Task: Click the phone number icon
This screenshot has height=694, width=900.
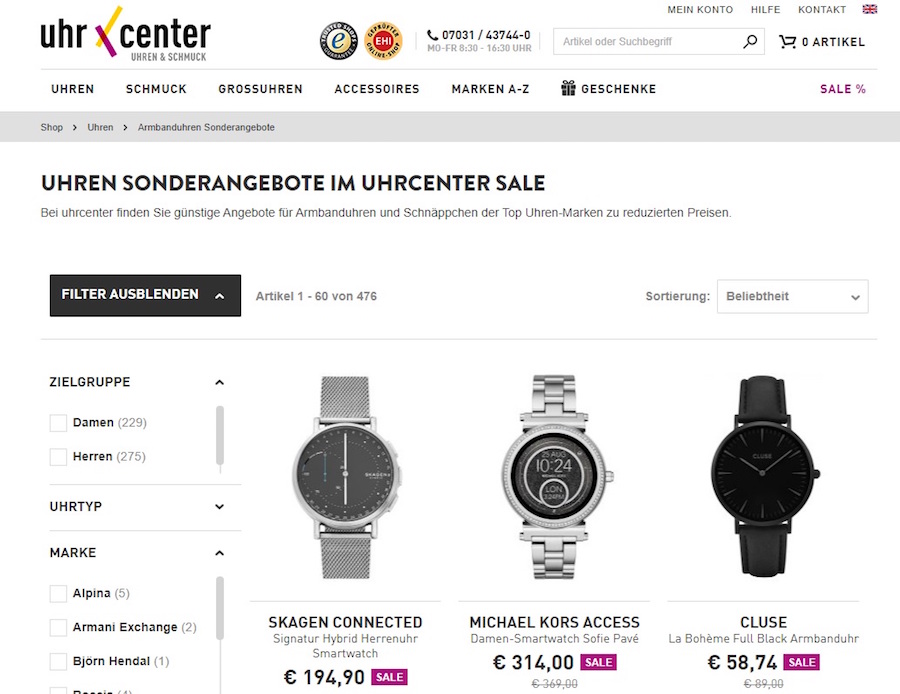Action: tap(433, 36)
